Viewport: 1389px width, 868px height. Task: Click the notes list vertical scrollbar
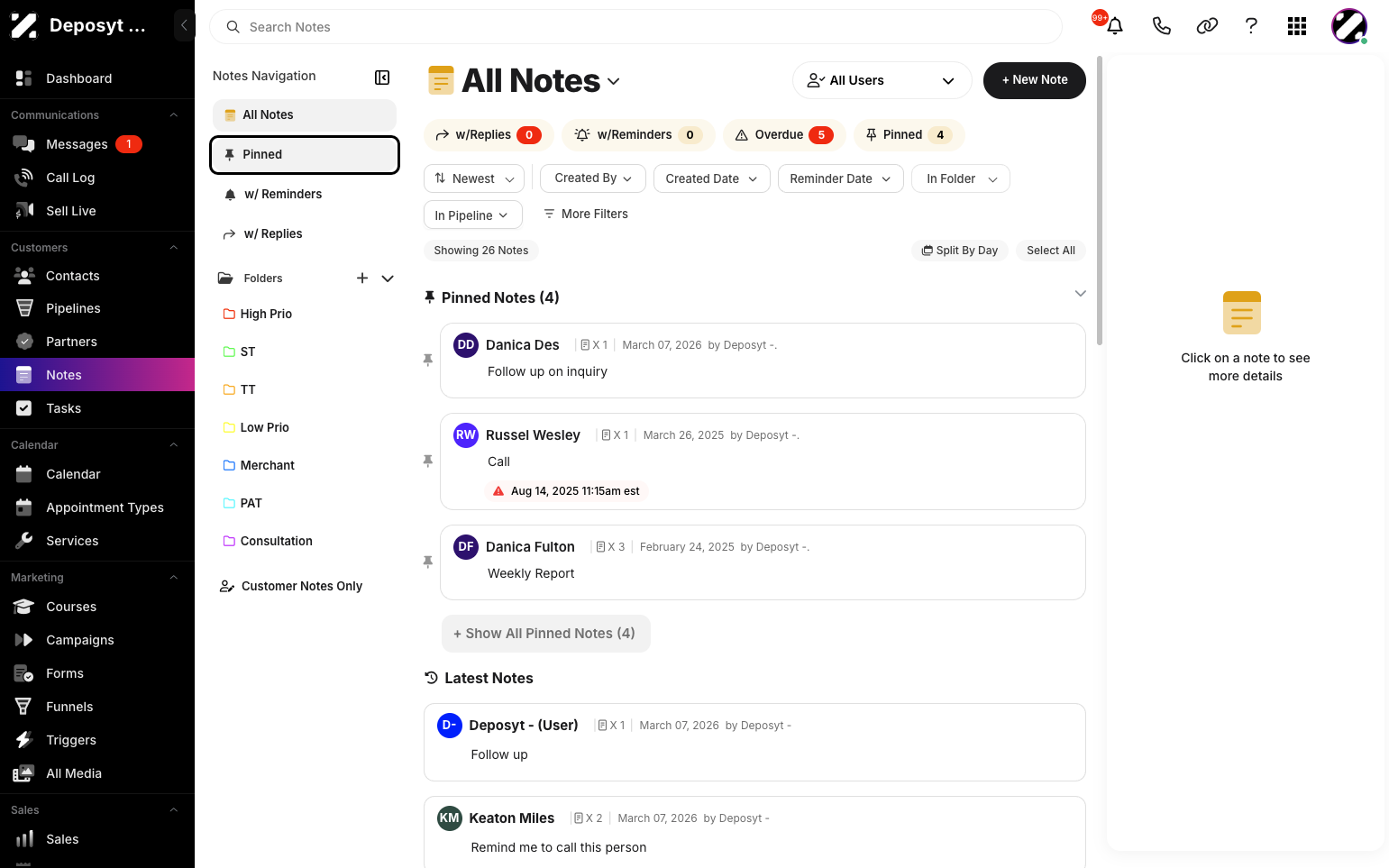(x=1099, y=201)
